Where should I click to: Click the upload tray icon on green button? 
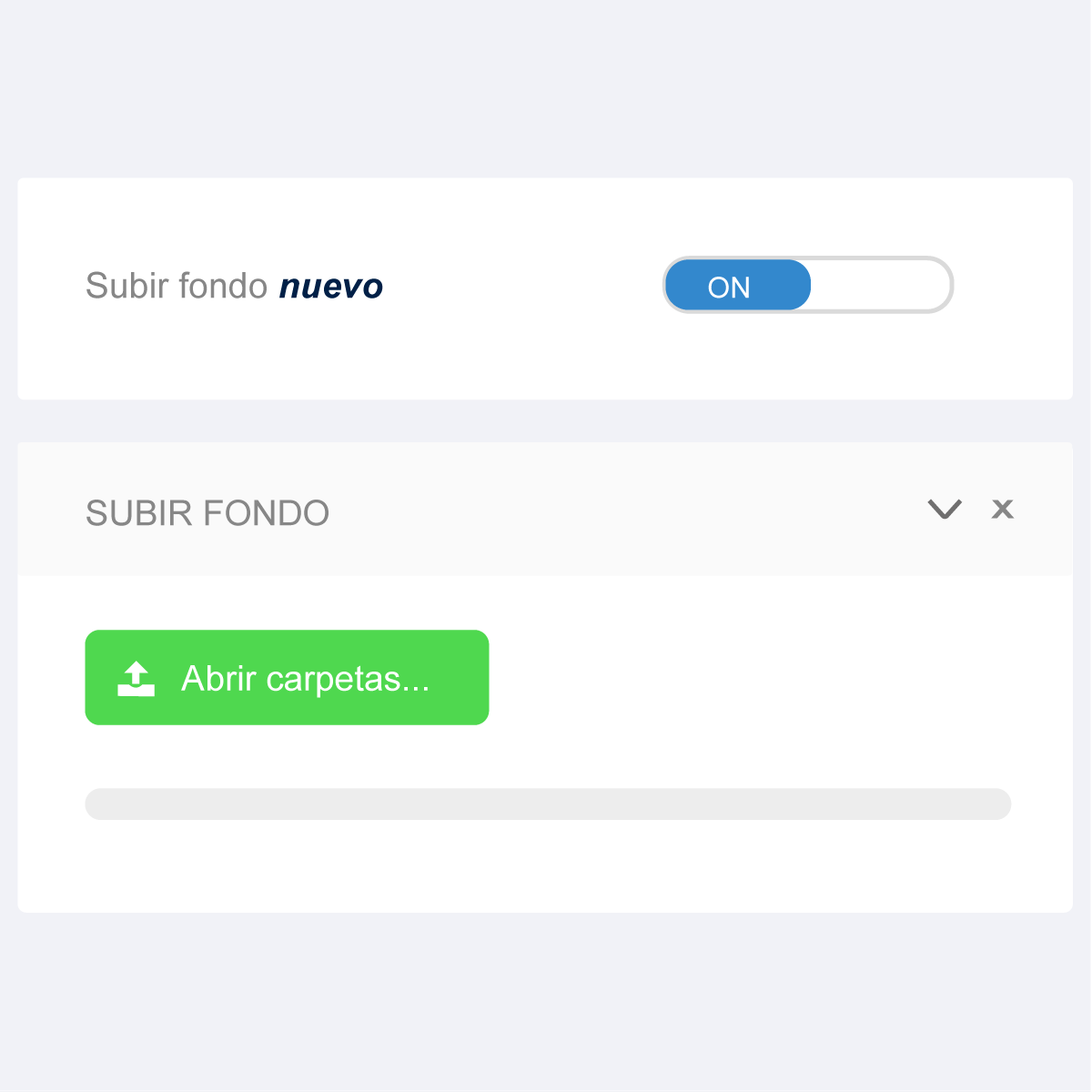pos(136,680)
